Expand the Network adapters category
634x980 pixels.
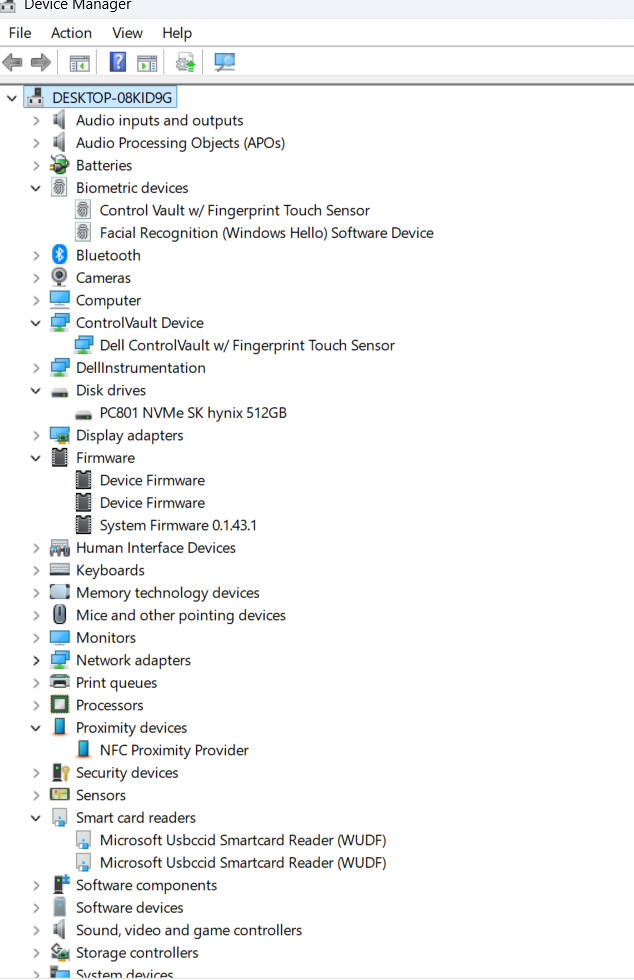36,661
